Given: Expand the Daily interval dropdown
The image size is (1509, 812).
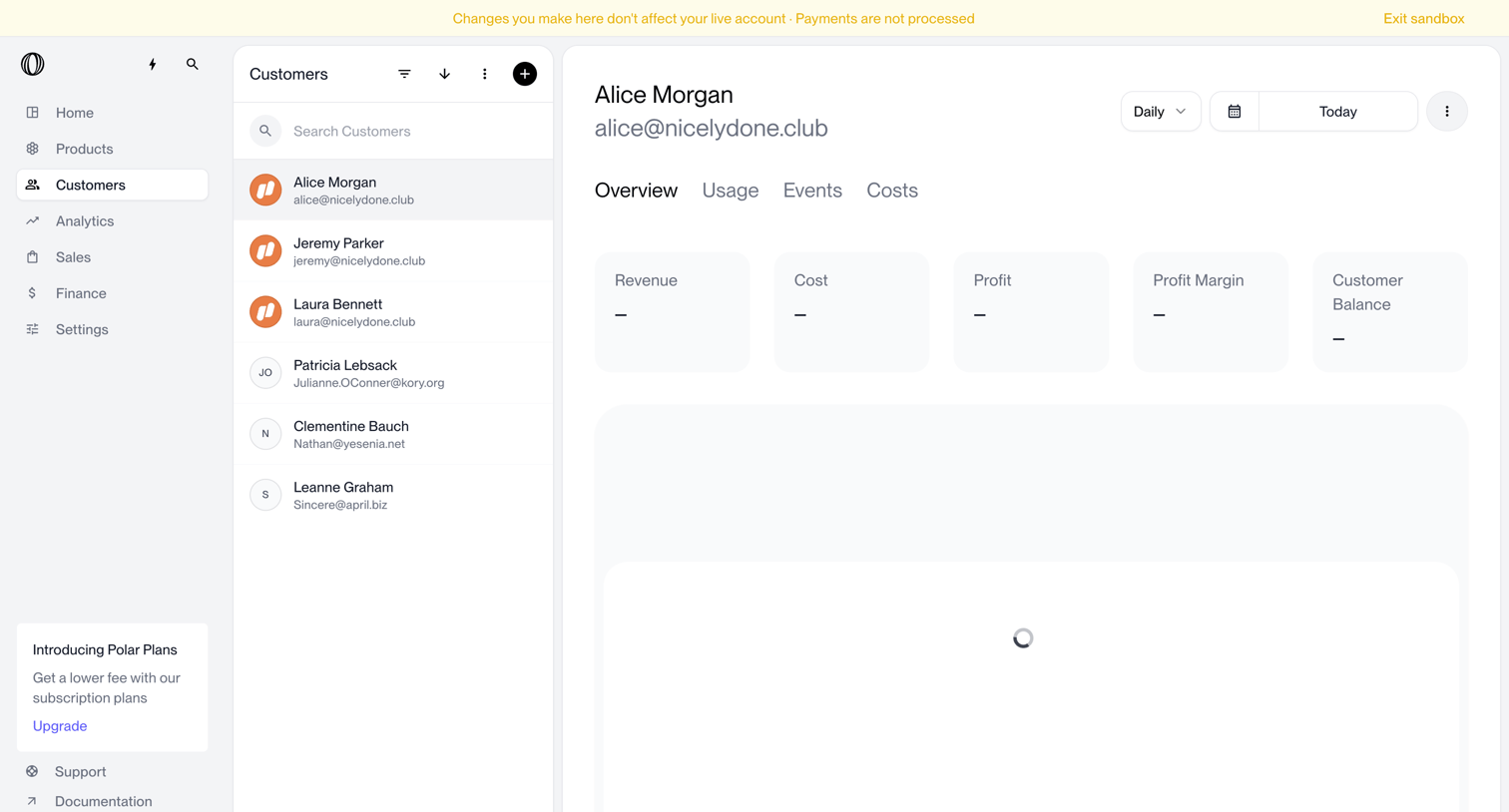Looking at the screenshot, I should click(x=1161, y=112).
